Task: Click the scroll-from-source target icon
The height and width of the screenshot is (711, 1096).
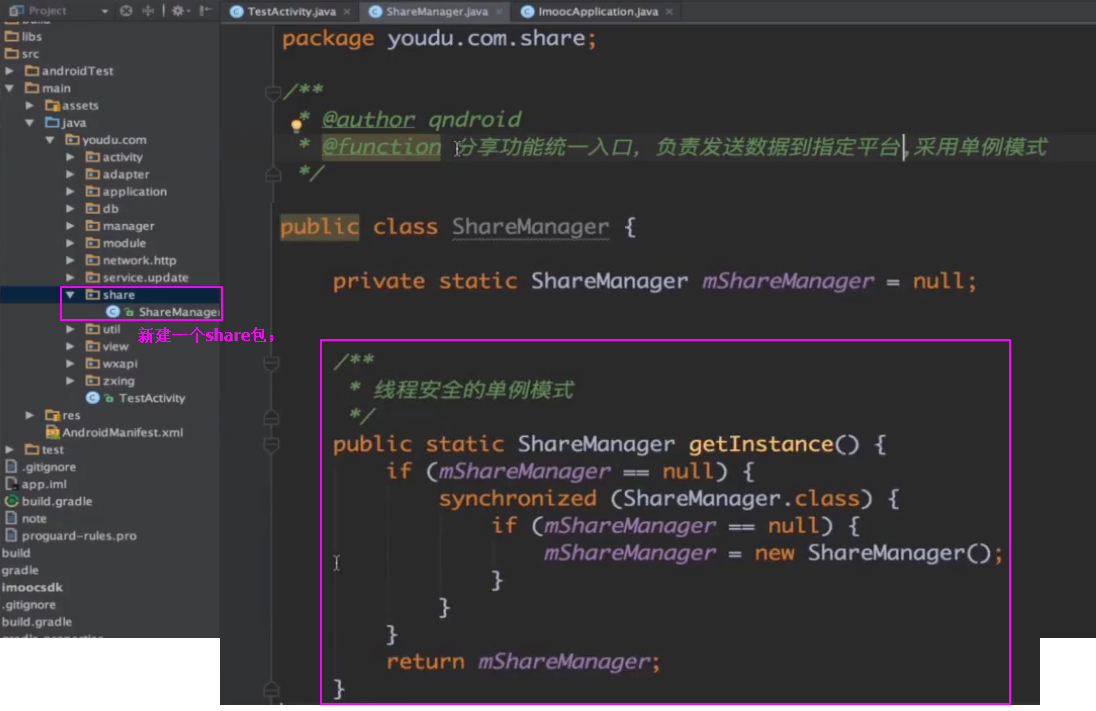Action: [126, 10]
